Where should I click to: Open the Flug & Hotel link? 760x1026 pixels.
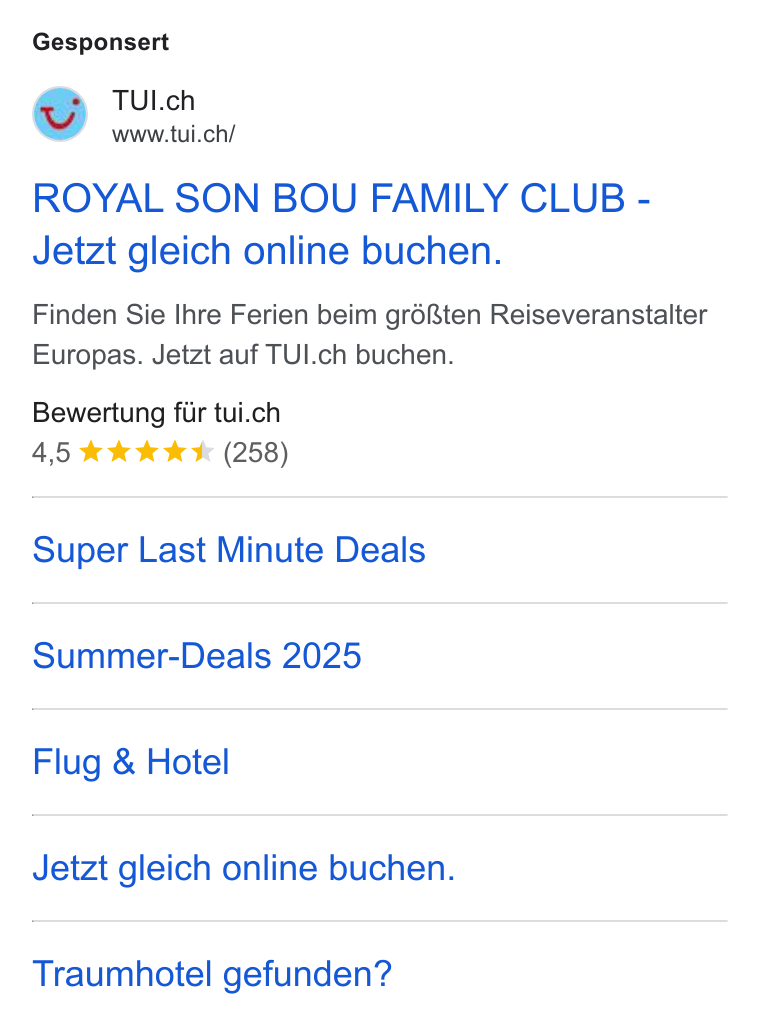point(131,762)
